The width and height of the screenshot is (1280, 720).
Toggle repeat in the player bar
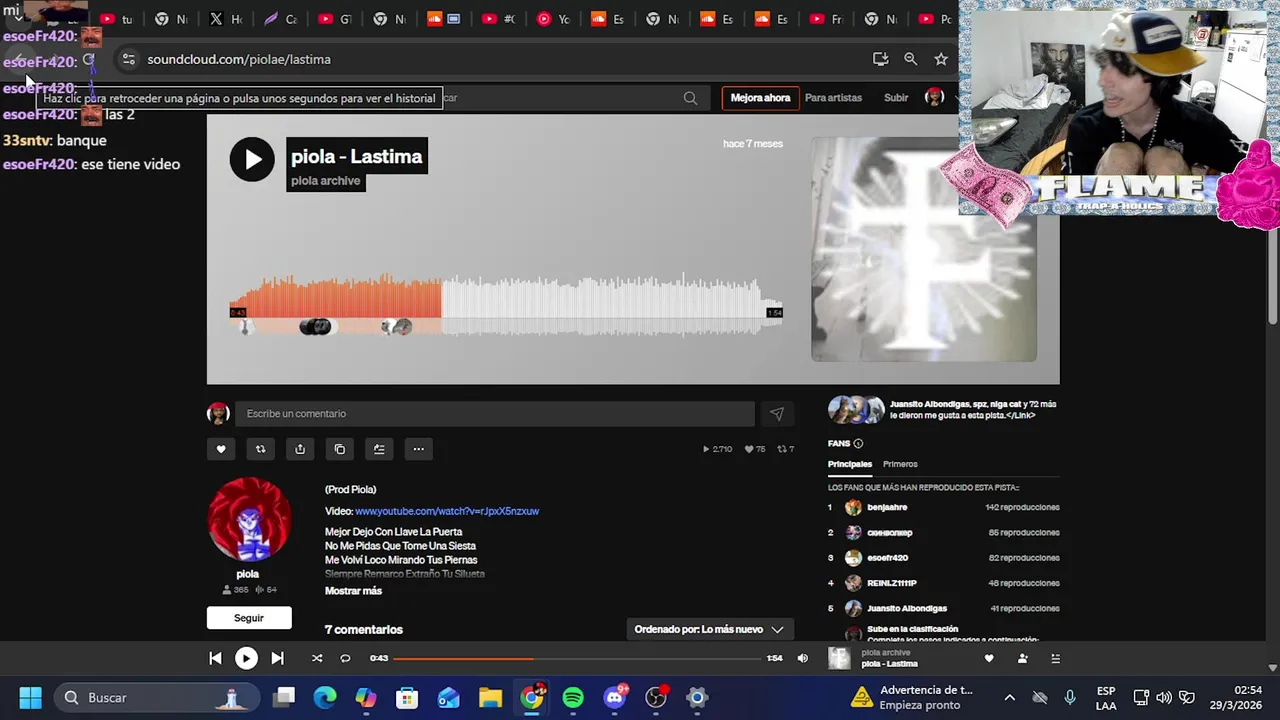(x=345, y=658)
